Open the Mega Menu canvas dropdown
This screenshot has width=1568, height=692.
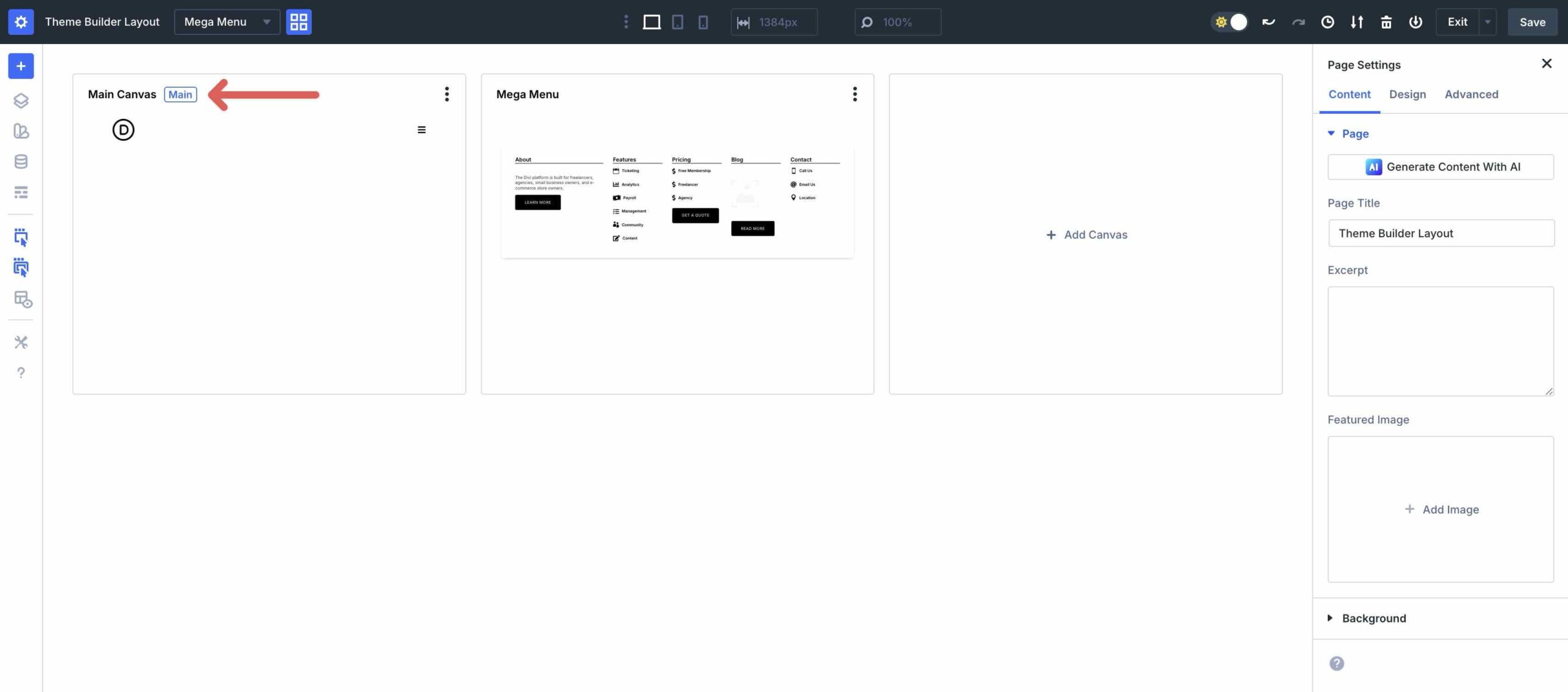click(x=227, y=22)
